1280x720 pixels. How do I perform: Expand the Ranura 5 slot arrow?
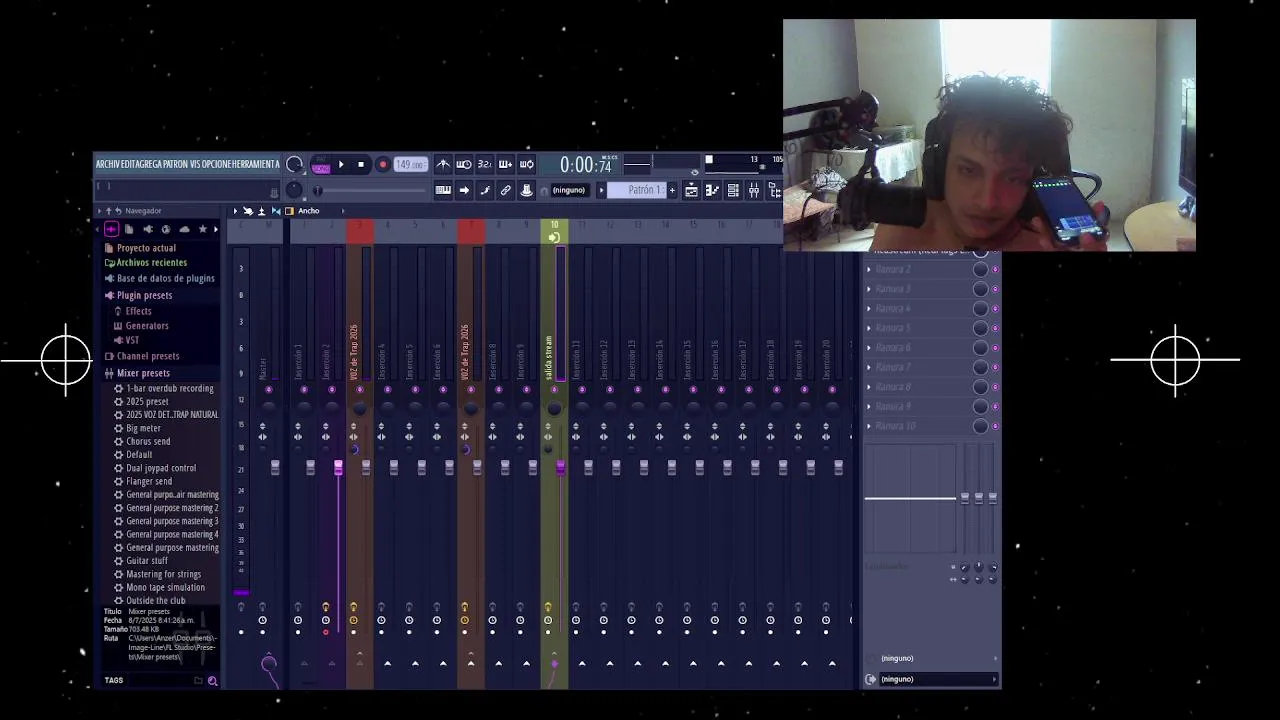pyautogui.click(x=869, y=328)
